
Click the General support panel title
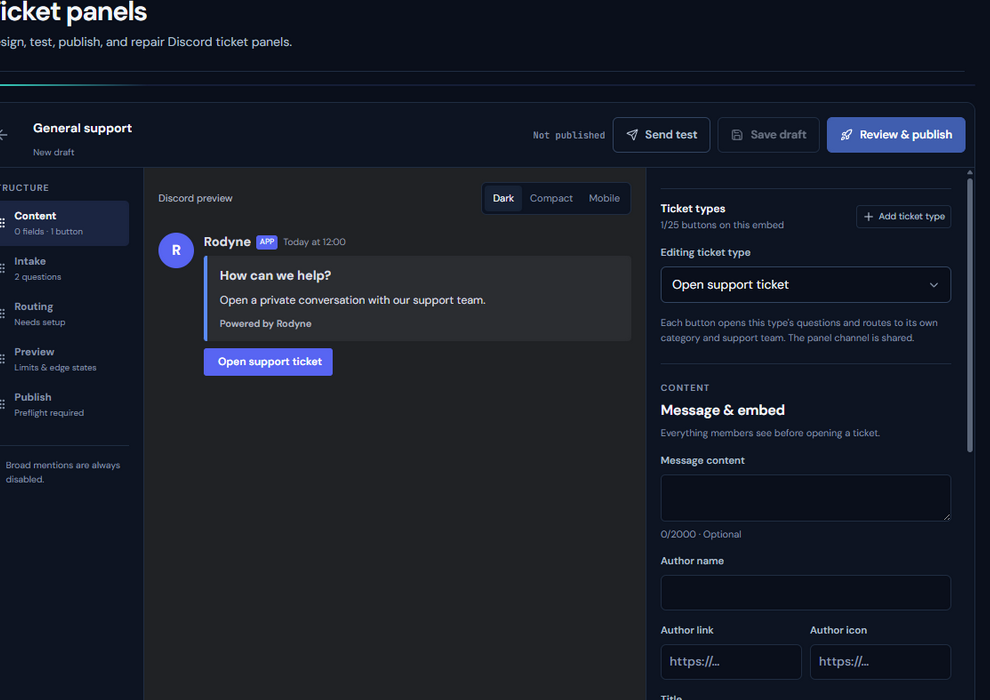coord(82,128)
